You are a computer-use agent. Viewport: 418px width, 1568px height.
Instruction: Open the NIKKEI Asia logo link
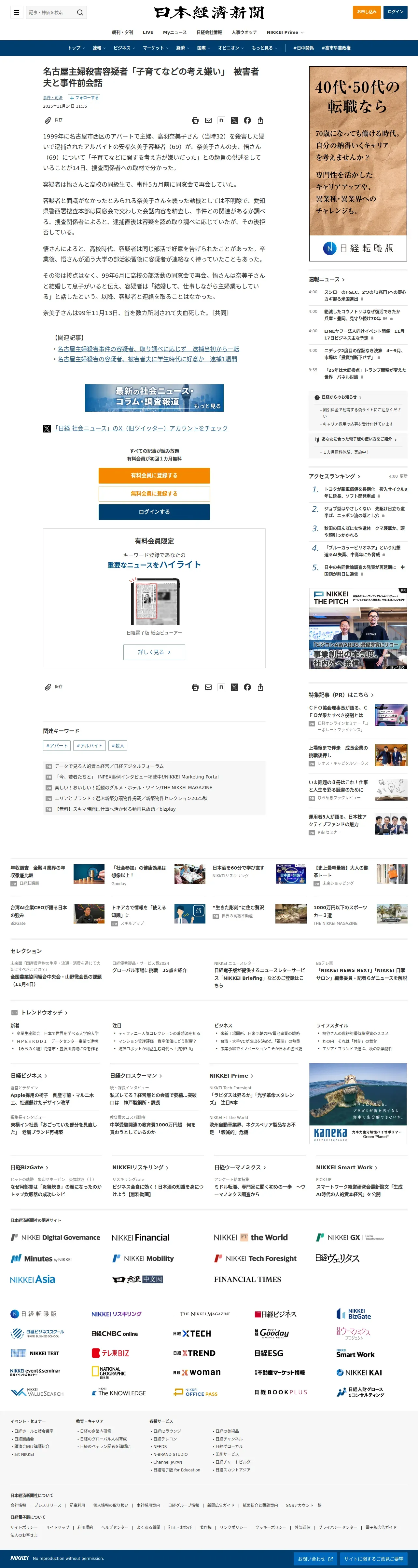33,1280
